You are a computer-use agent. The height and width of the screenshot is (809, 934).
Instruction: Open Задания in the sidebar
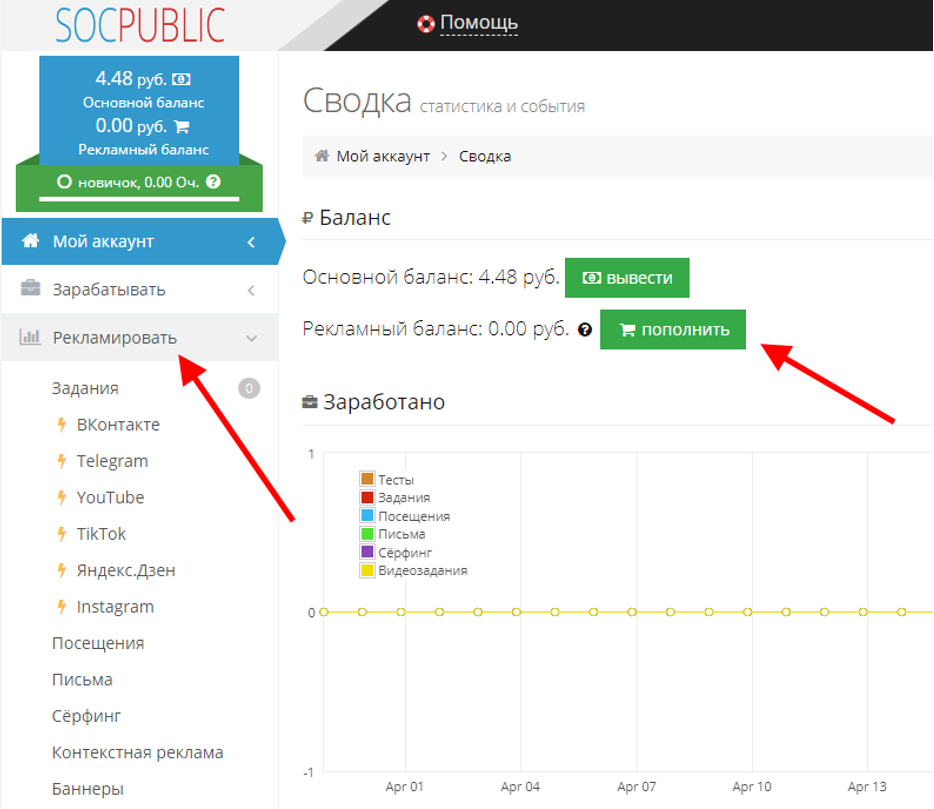(85, 388)
